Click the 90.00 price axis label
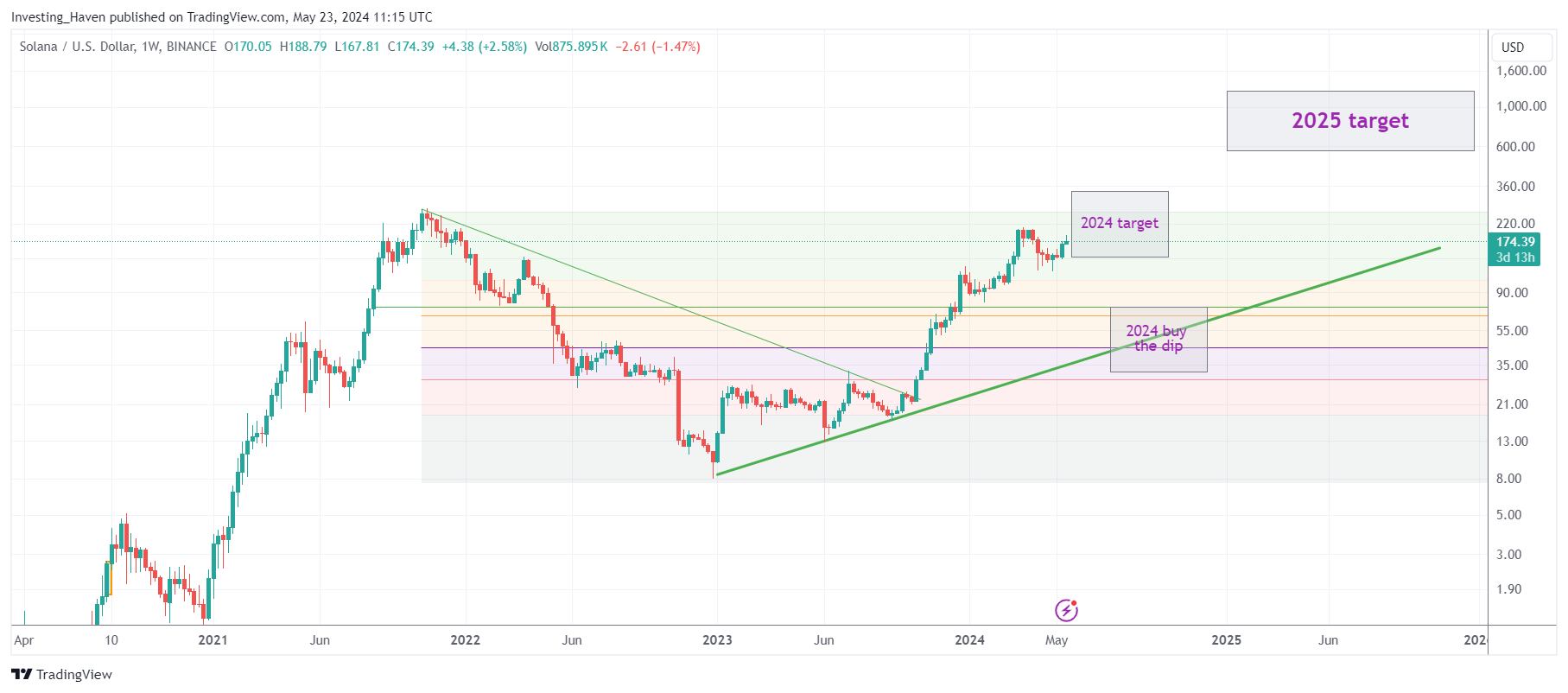 tap(1513, 293)
